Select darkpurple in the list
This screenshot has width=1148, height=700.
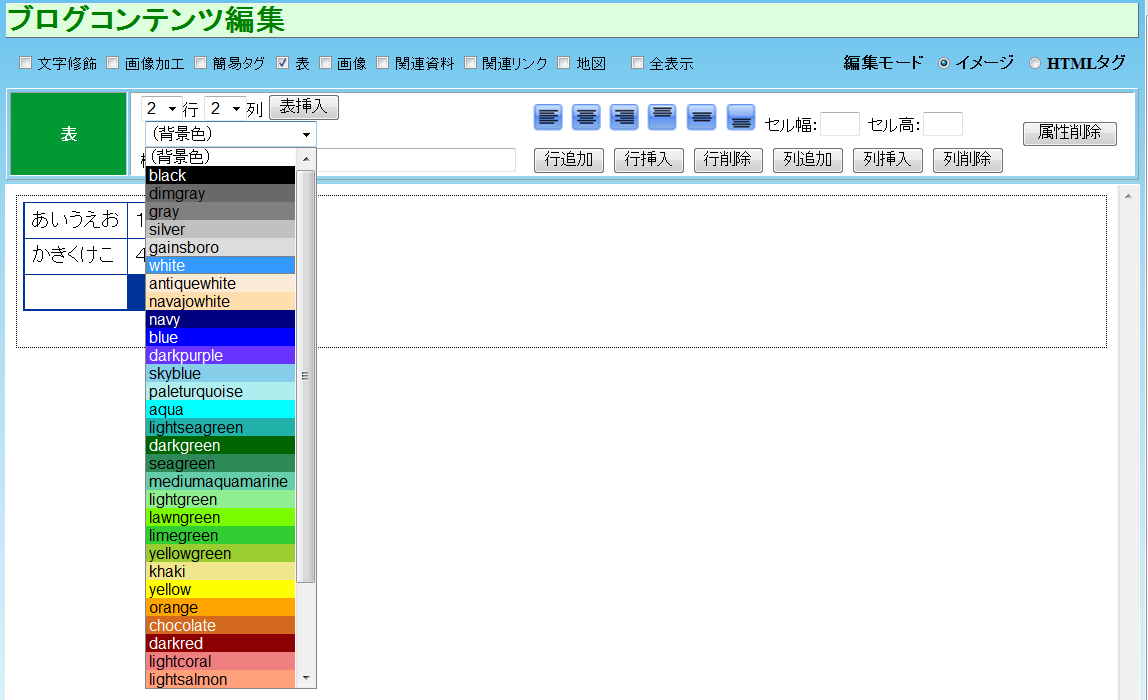pos(220,355)
